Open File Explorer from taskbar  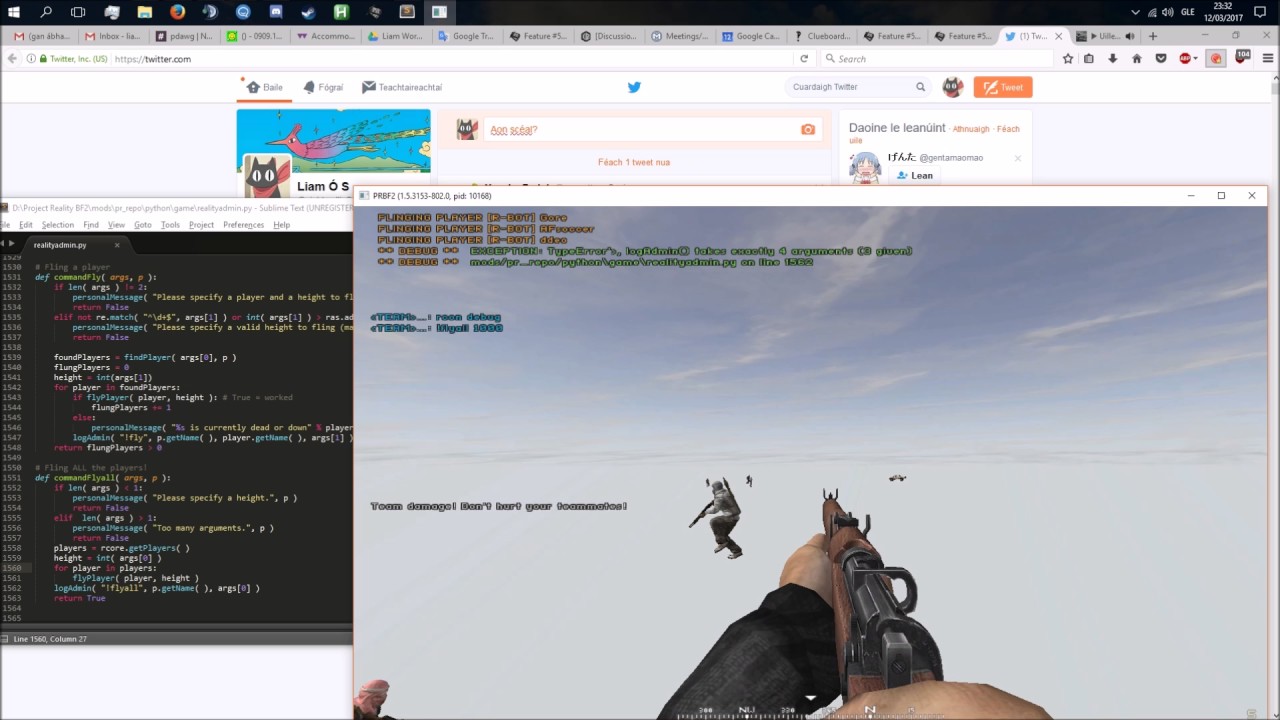click(144, 12)
